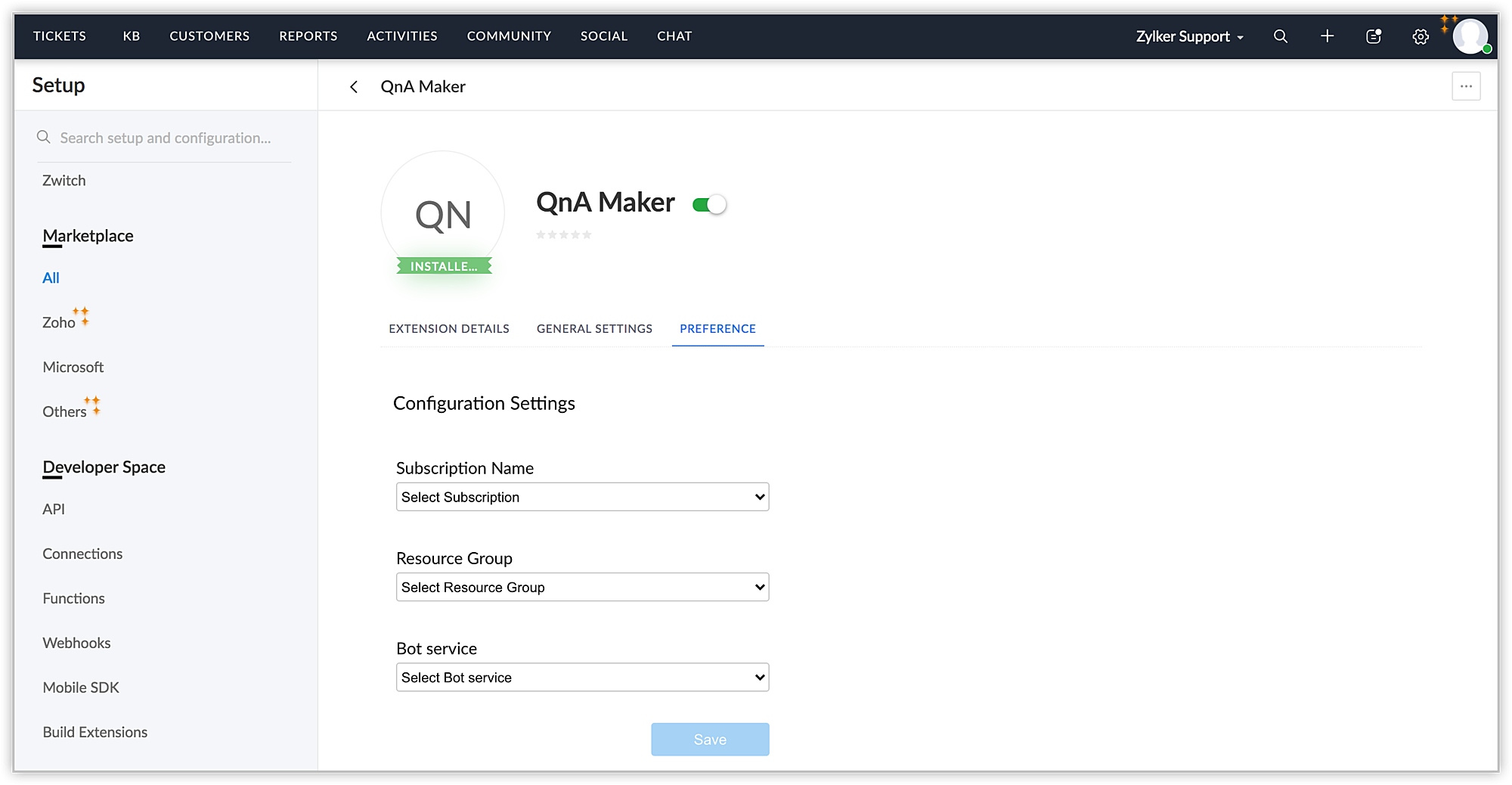The image size is (1512, 785).
Task: Expand the Zylker Support department menu
Action: click(x=1189, y=36)
